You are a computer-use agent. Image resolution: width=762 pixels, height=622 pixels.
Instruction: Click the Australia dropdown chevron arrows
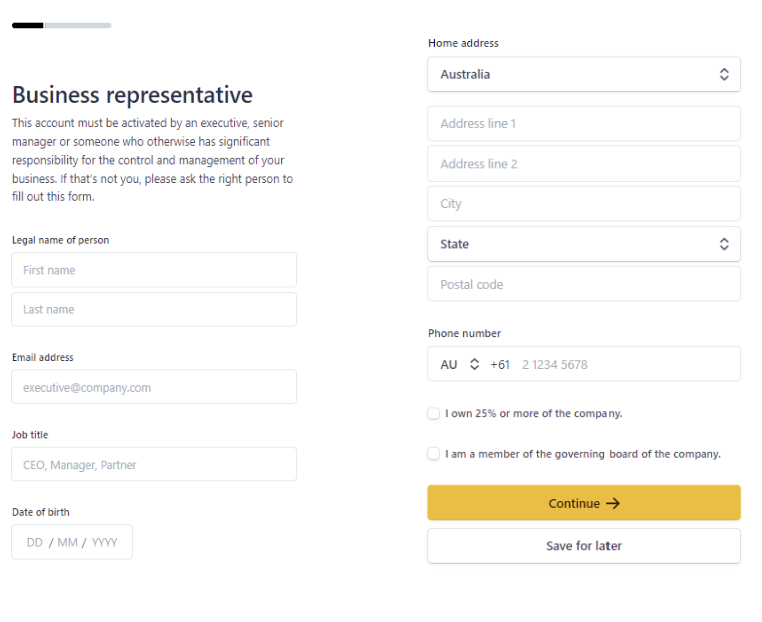tap(724, 75)
